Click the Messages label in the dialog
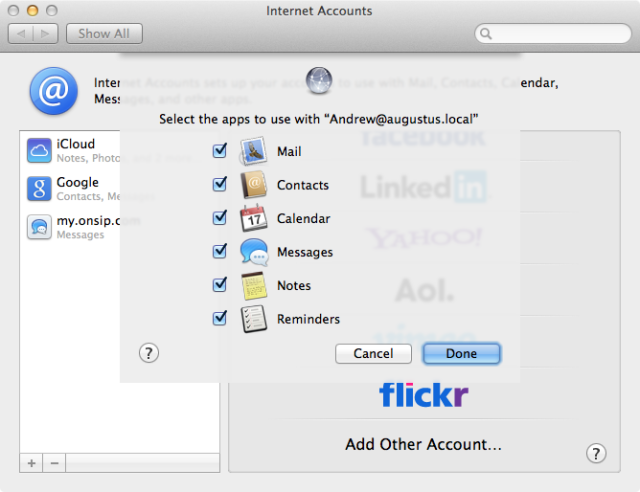 tap(305, 252)
